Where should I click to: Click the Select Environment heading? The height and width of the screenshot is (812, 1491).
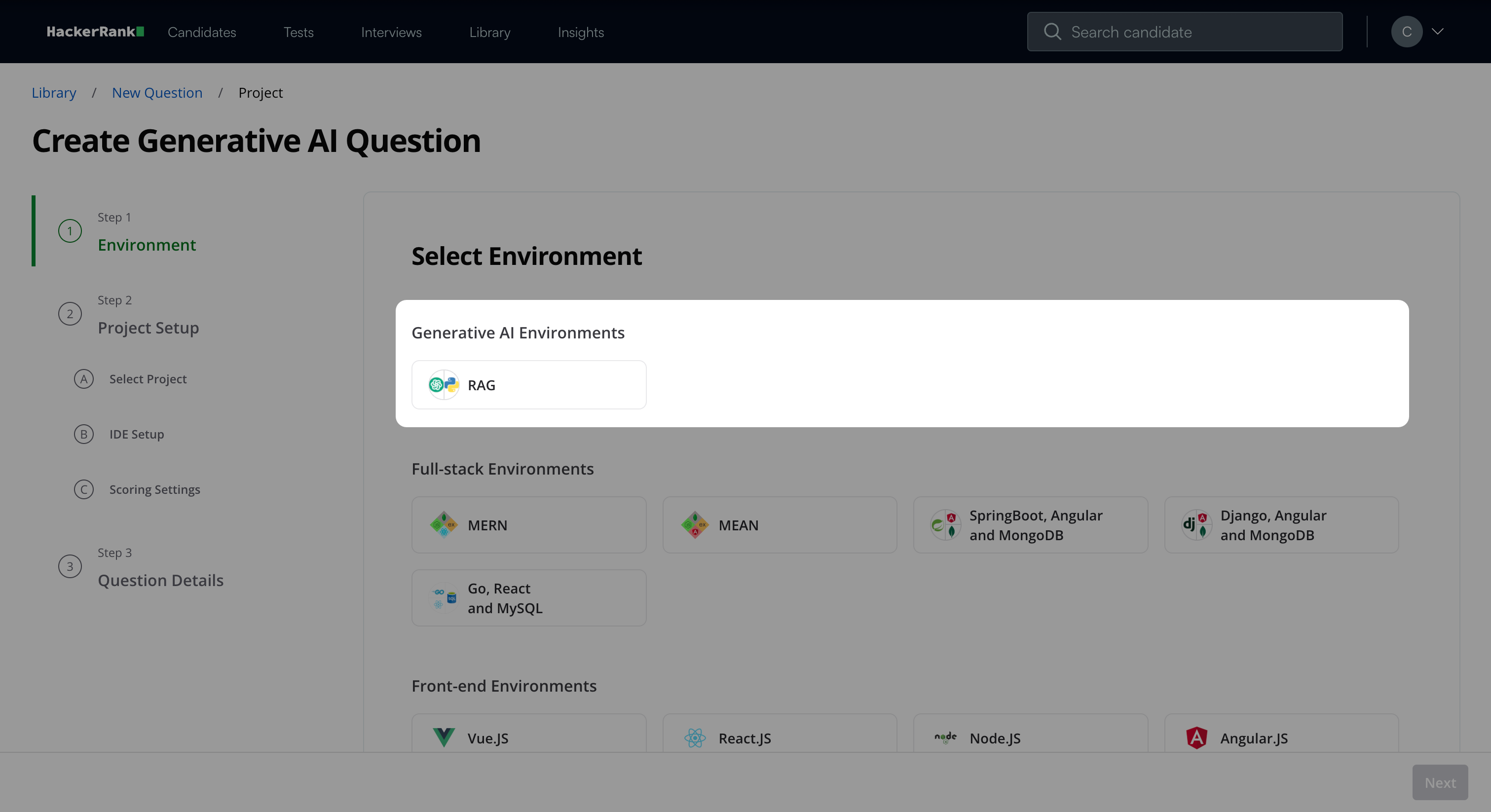point(527,256)
